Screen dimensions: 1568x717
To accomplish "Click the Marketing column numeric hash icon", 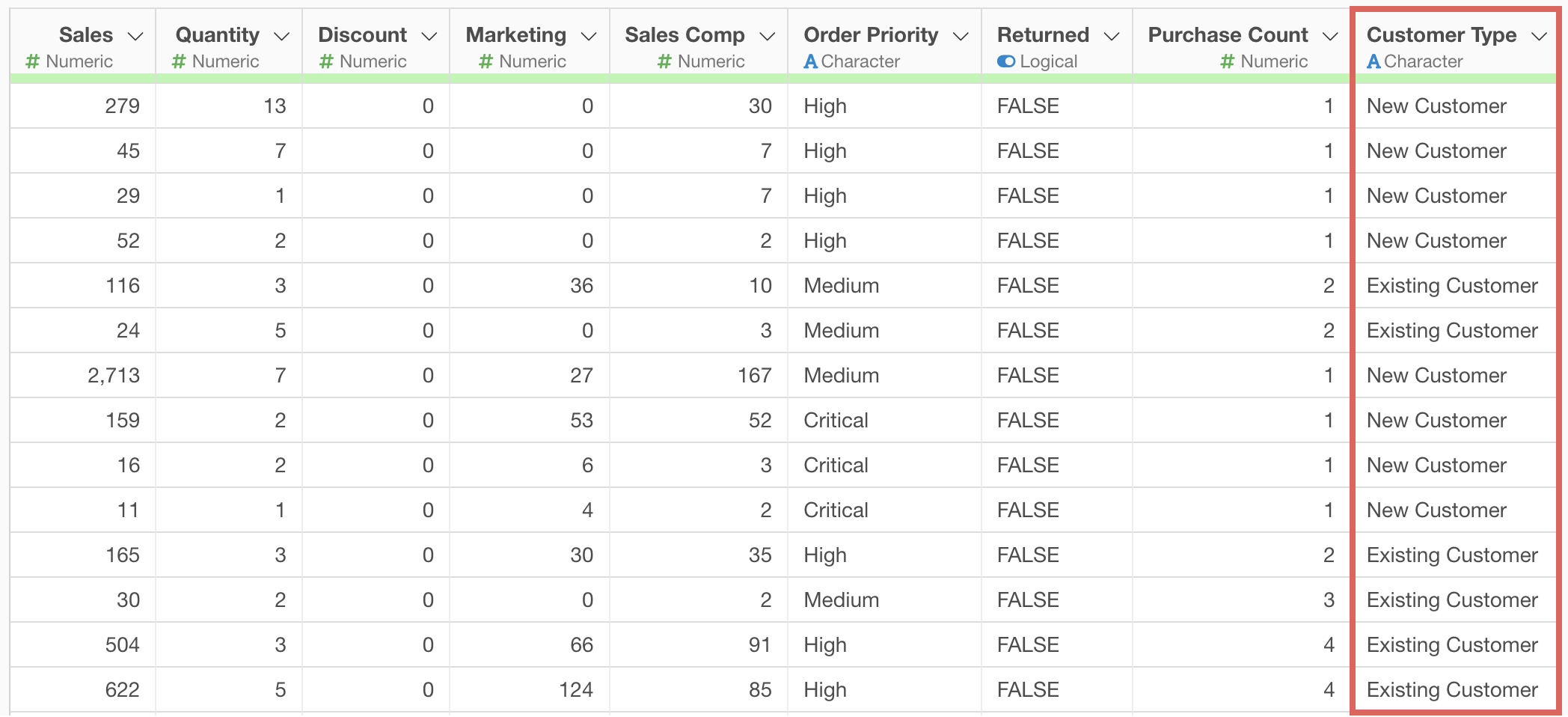I will (x=486, y=62).
